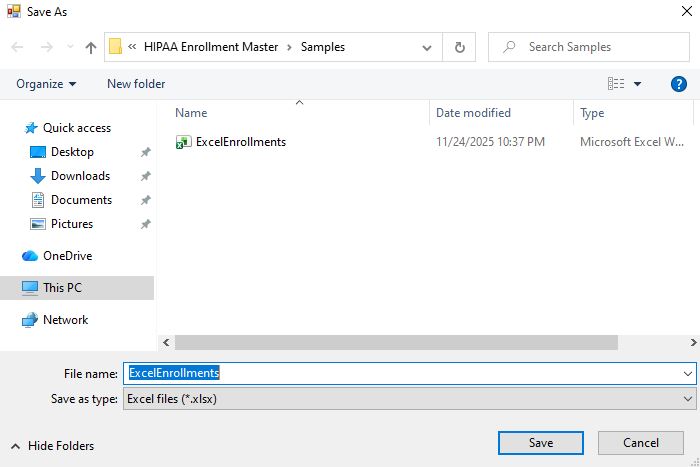
Task: Select Network in navigation pane
Action: click(x=66, y=320)
